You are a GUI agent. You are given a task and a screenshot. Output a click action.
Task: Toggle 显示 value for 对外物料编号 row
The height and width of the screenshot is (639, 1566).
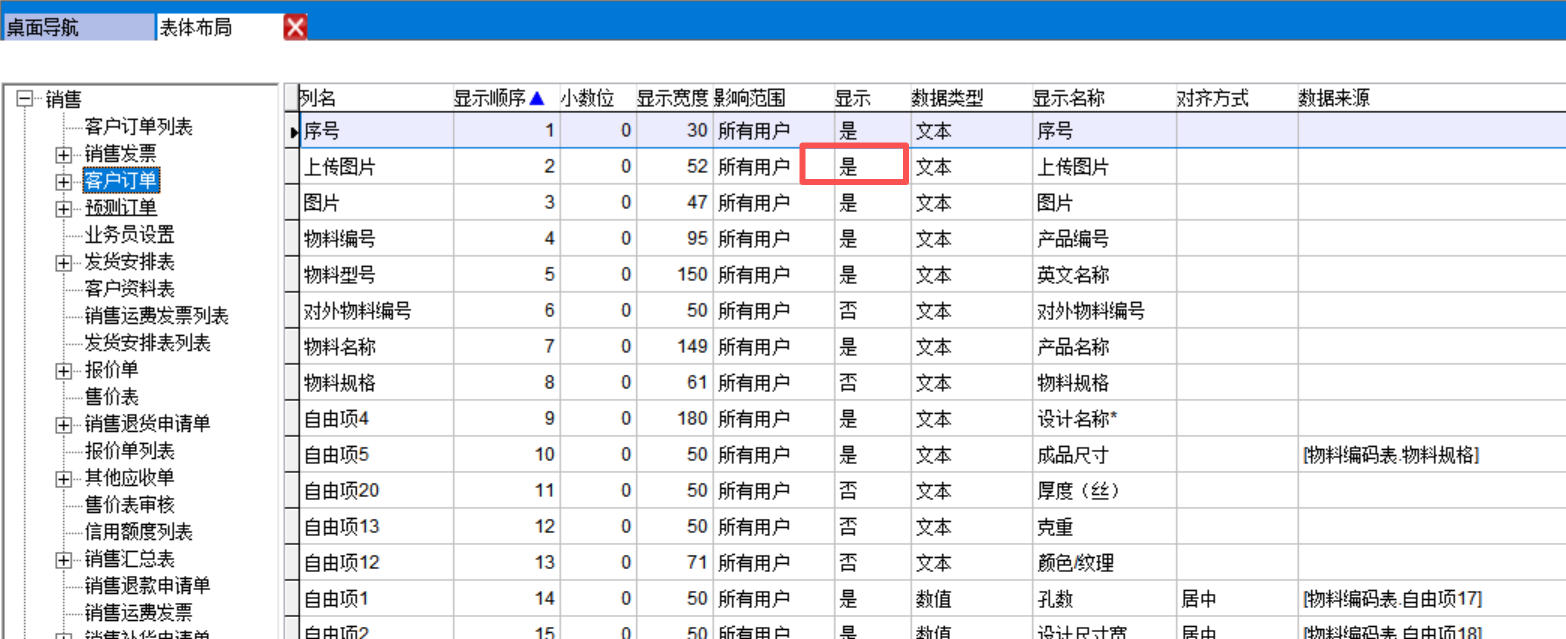(x=848, y=311)
